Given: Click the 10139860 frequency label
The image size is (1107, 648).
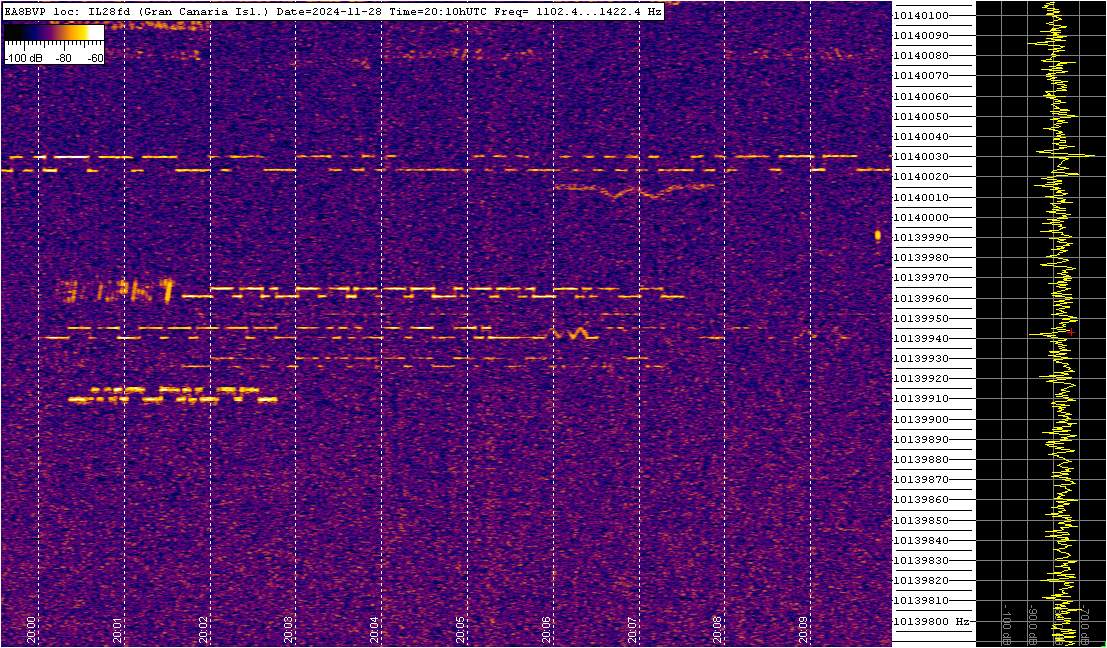Looking at the screenshot, I should pos(921,500).
